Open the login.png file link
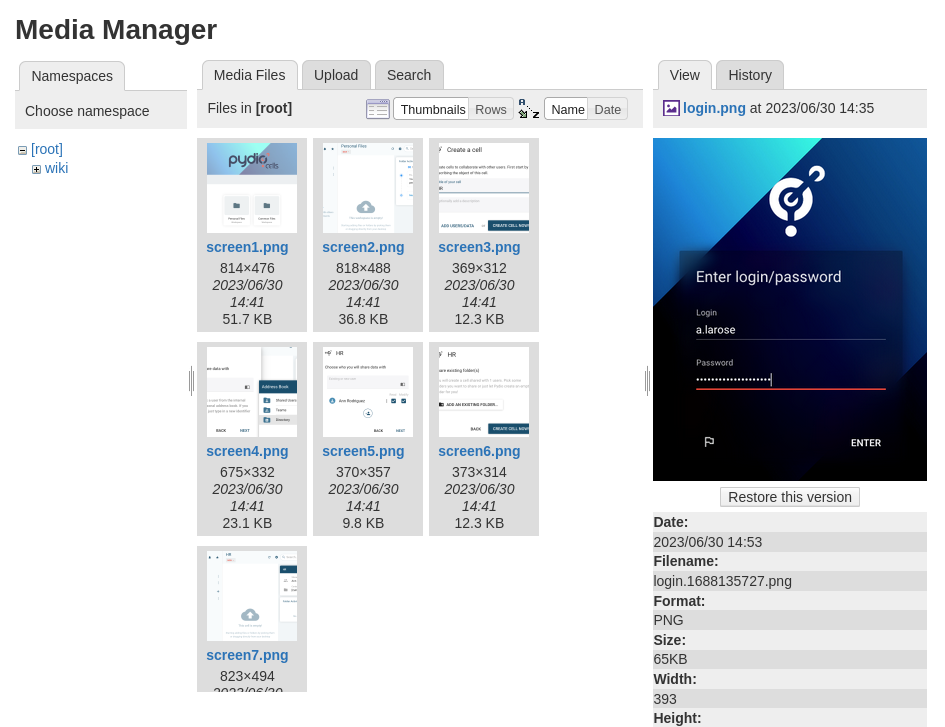 point(714,108)
